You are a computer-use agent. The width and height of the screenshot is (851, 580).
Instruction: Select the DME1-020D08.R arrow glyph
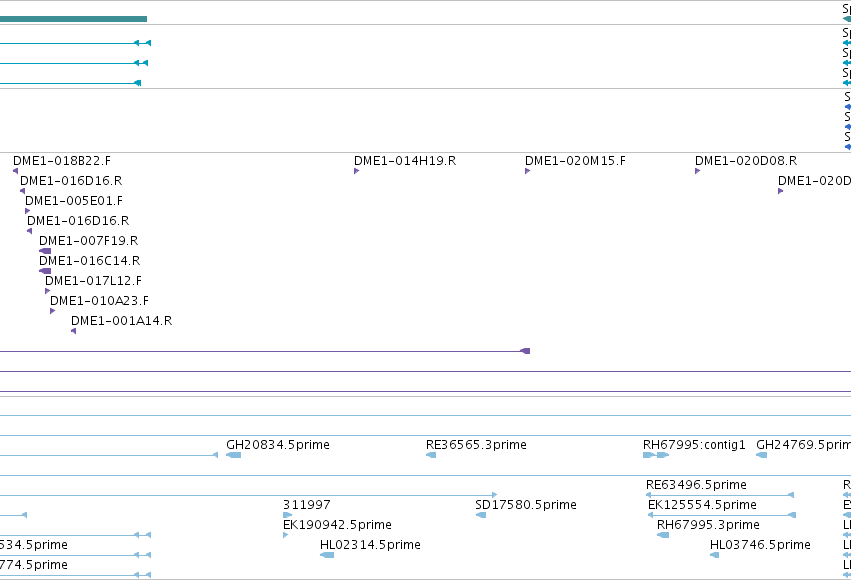[697, 171]
